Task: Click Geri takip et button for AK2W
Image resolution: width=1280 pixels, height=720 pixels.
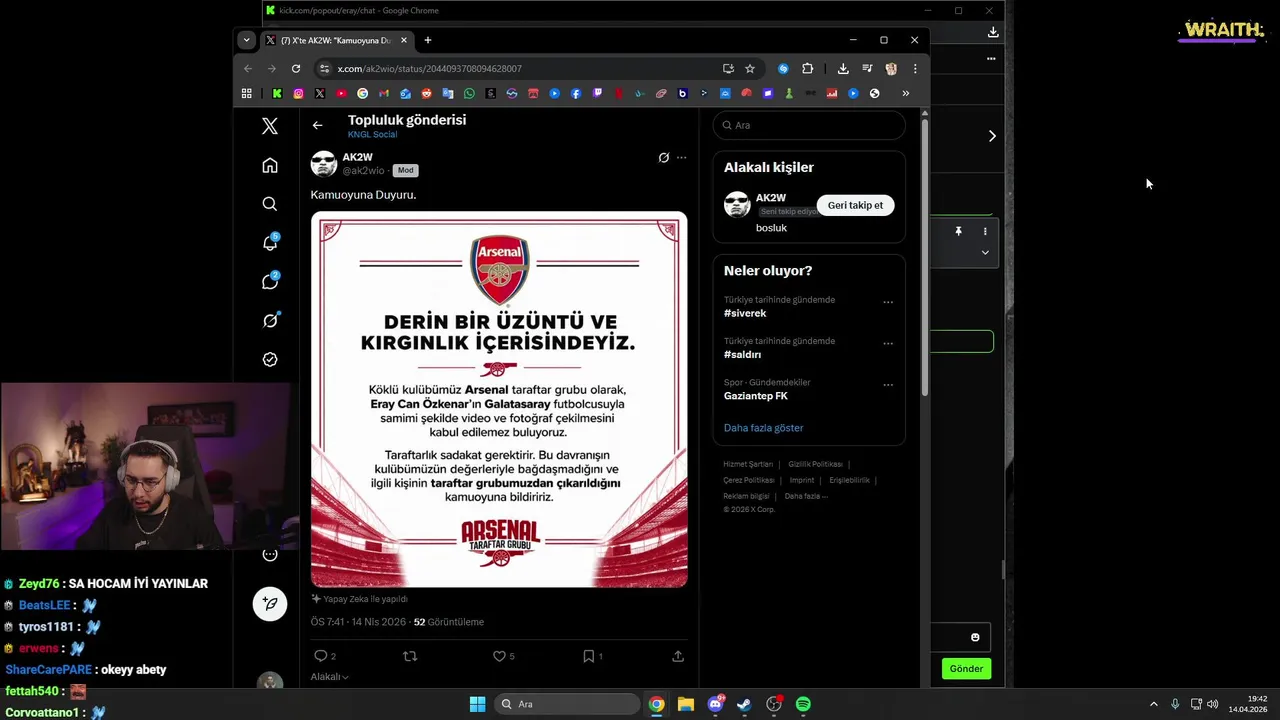Action: [855, 205]
